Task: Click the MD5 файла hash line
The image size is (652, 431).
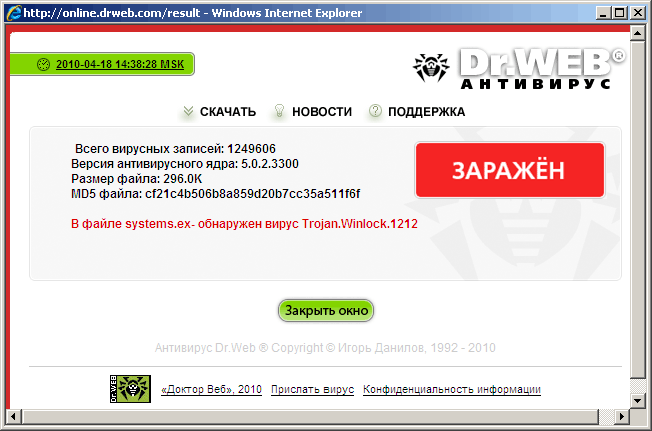Action: [215, 194]
